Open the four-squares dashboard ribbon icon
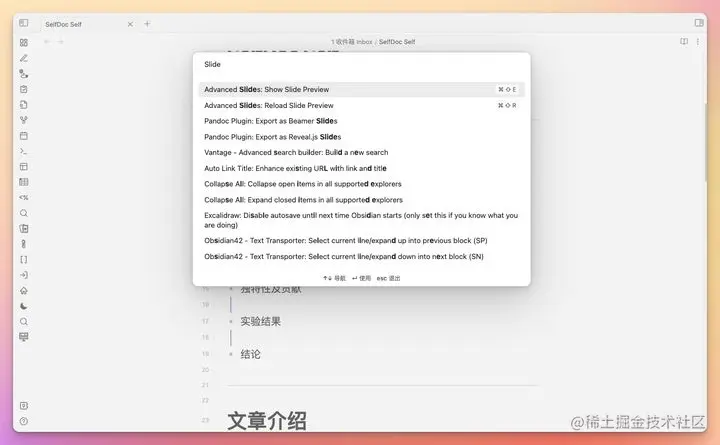 24,42
